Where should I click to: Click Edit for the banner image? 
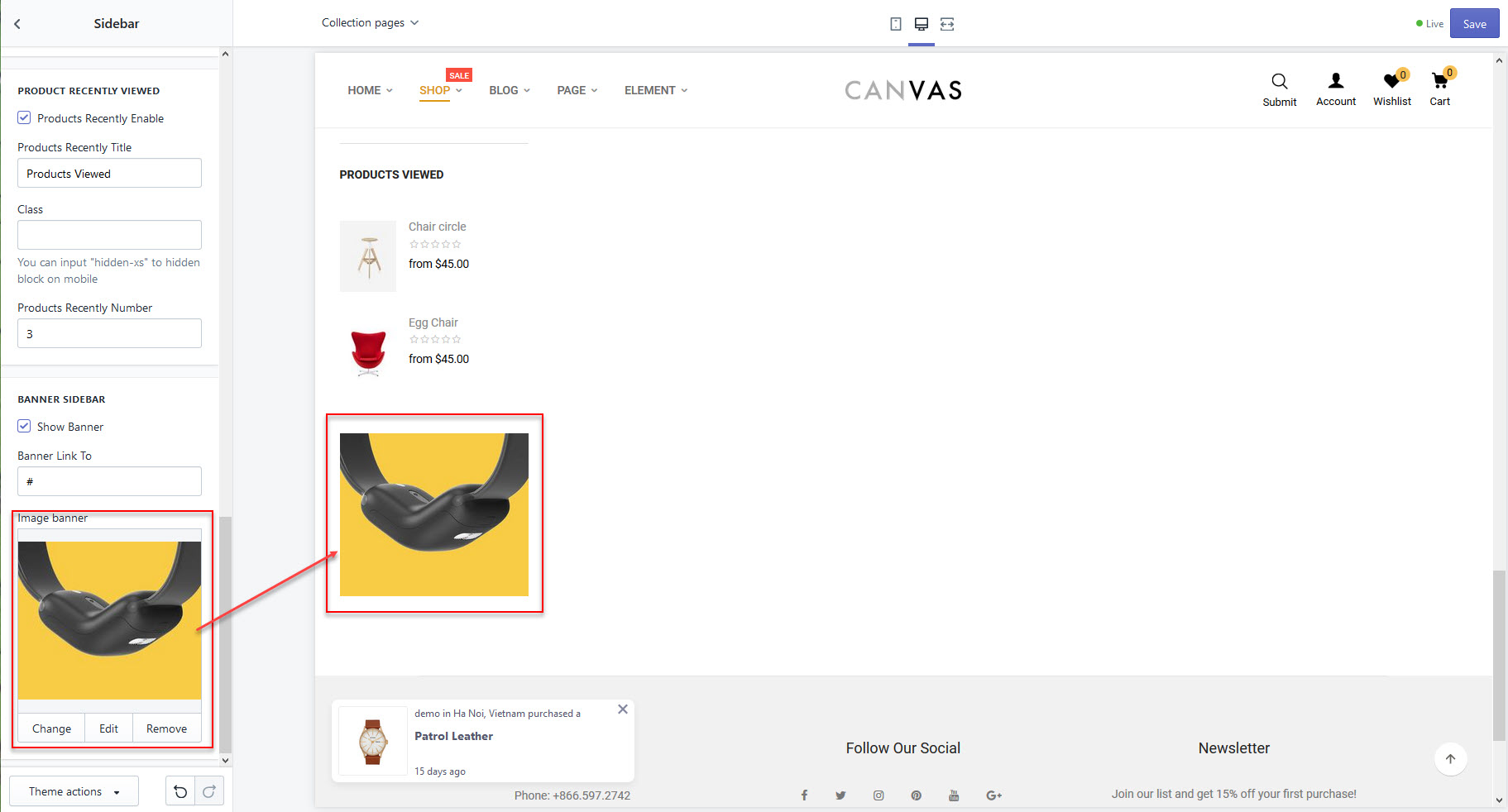(108, 728)
